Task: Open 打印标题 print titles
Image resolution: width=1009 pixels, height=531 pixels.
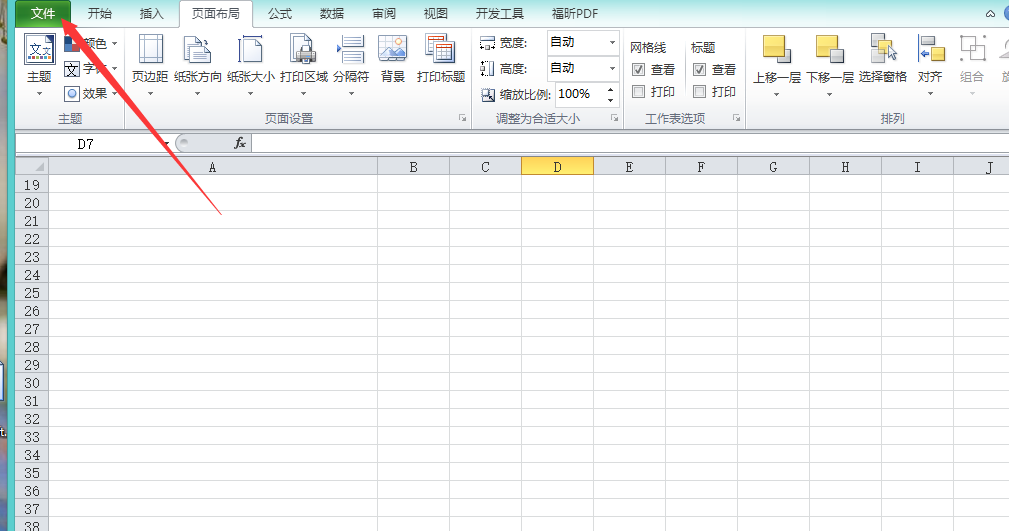Action: (x=441, y=59)
